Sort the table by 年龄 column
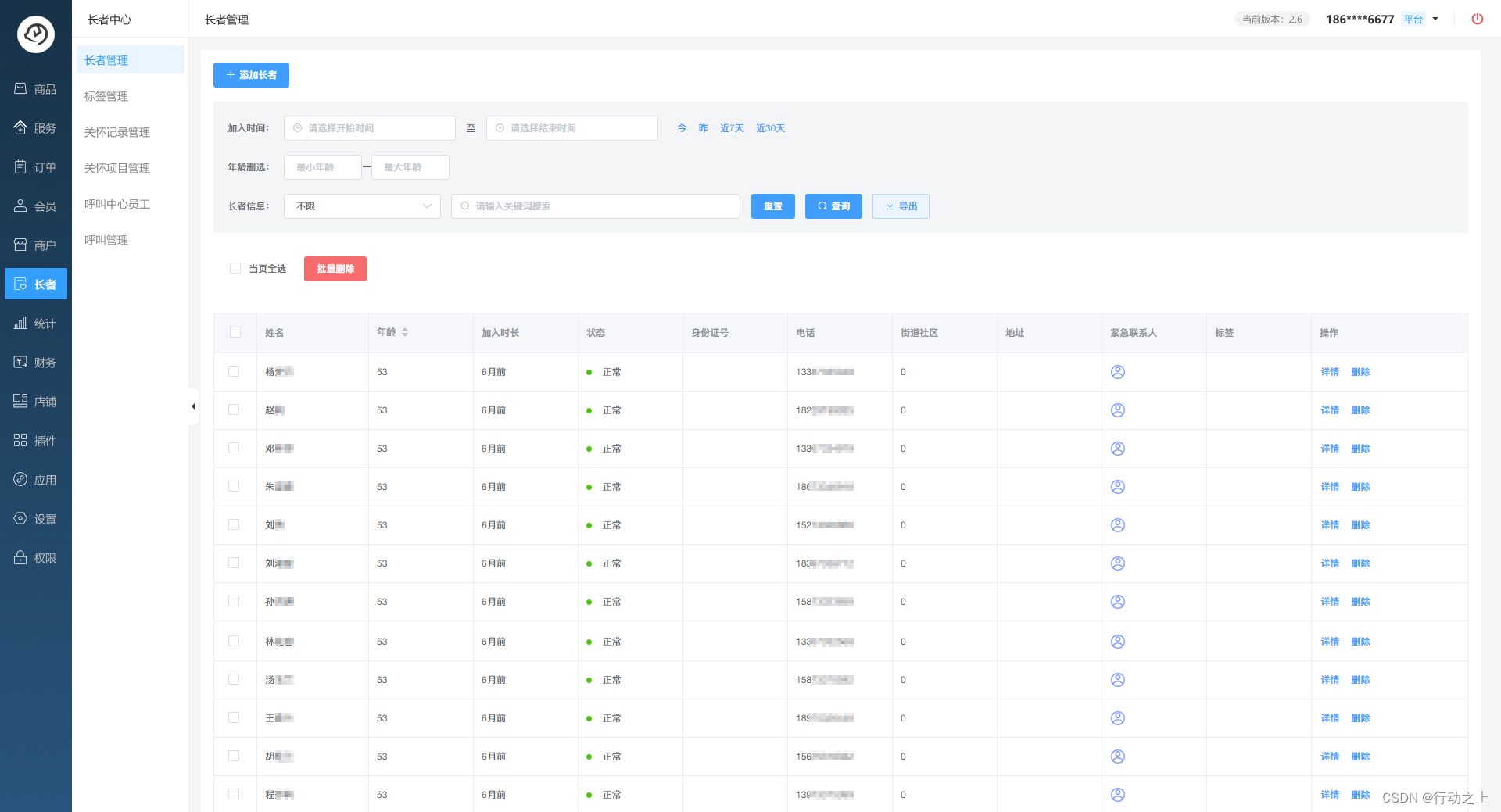The width and height of the screenshot is (1501, 812). pyautogui.click(x=405, y=332)
